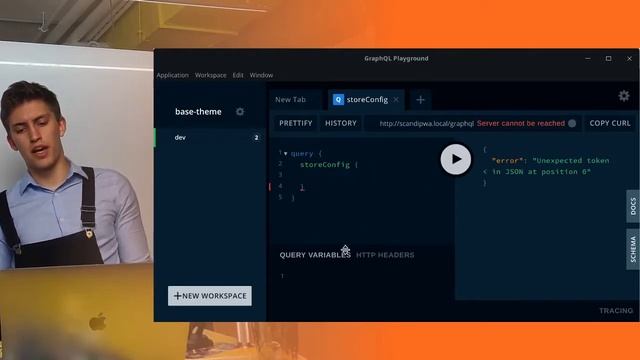Click the PRETTIFY button
The height and width of the screenshot is (360, 640).
tap(296, 123)
